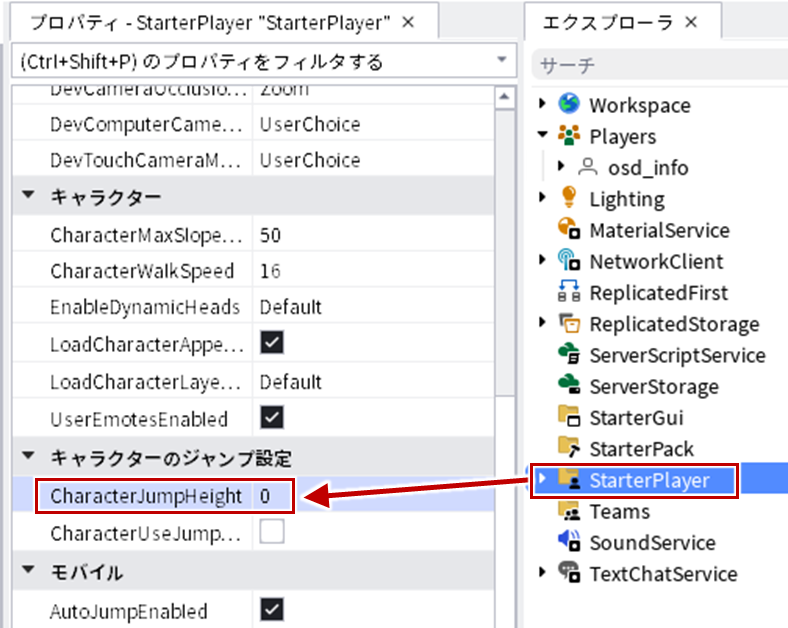Screen dimensions: 788x628
Task: Expand the NetworkClient tree node
Action: point(542,260)
